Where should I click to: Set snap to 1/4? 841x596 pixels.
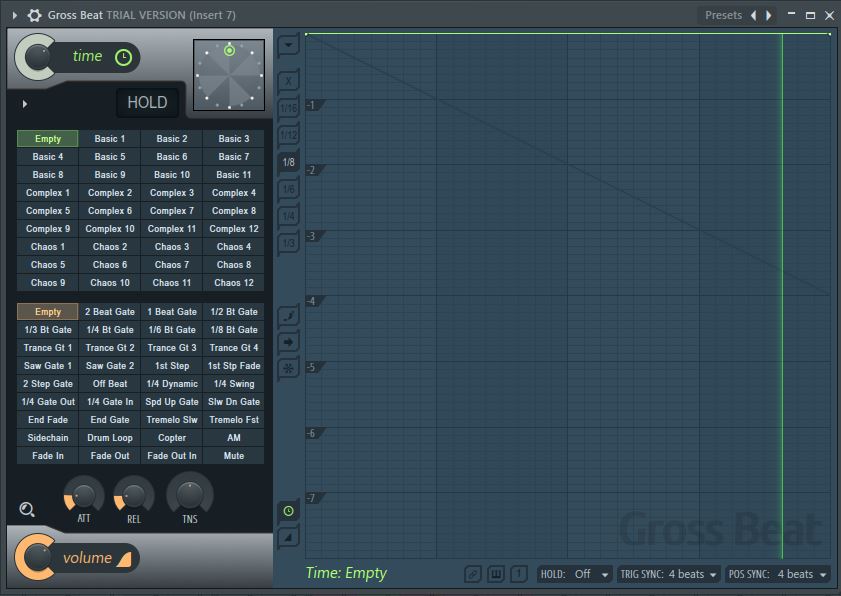289,216
